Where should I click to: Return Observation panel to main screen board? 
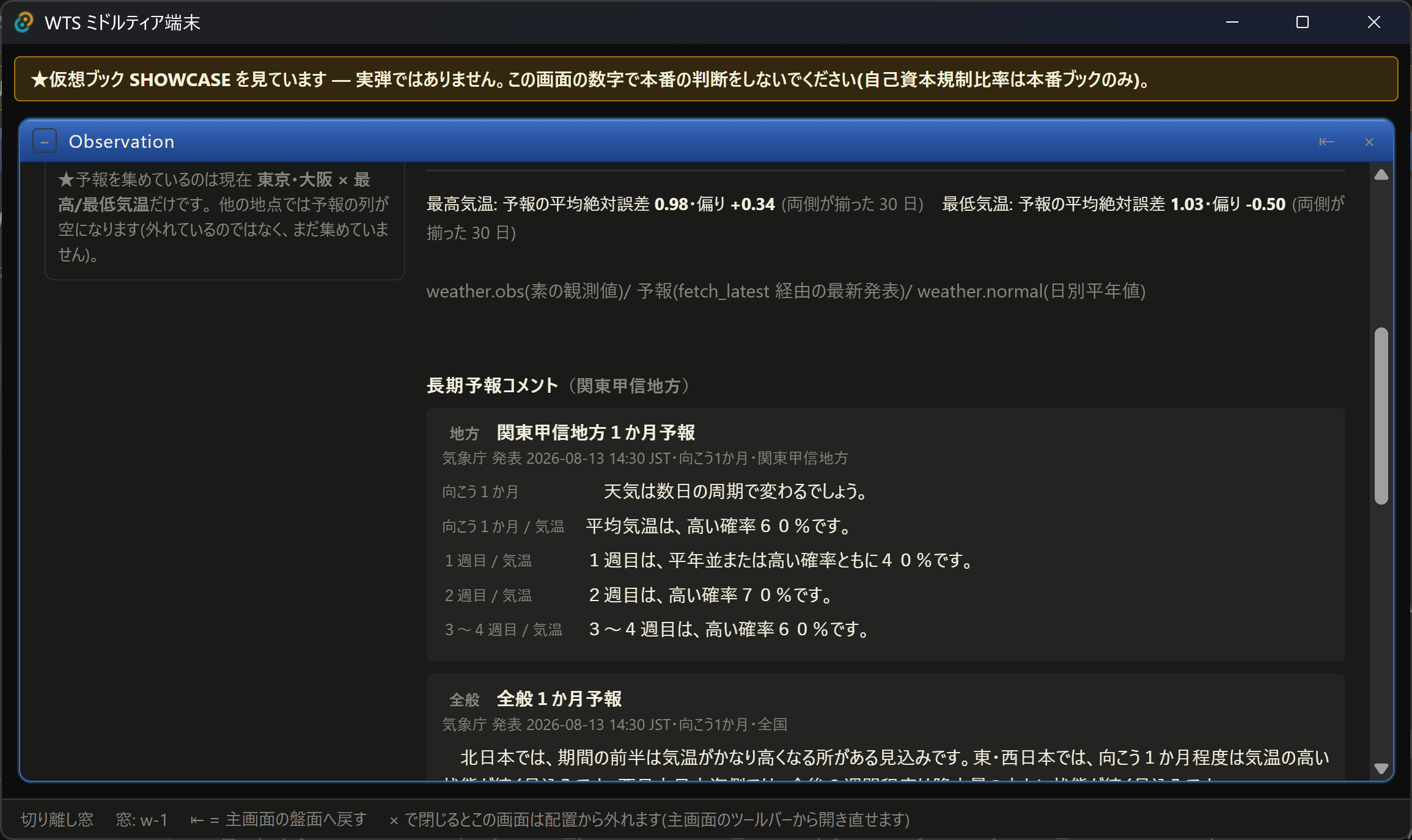tap(1326, 142)
